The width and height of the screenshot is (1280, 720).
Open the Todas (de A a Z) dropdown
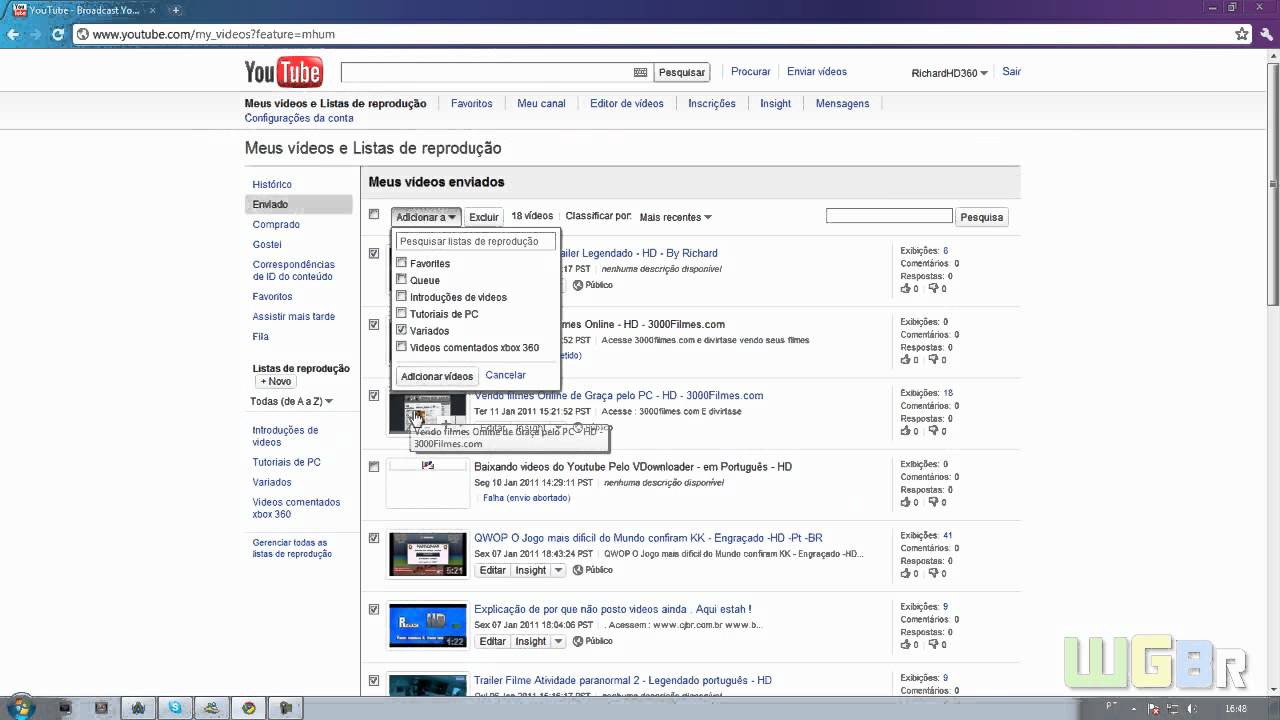tap(291, 401)
